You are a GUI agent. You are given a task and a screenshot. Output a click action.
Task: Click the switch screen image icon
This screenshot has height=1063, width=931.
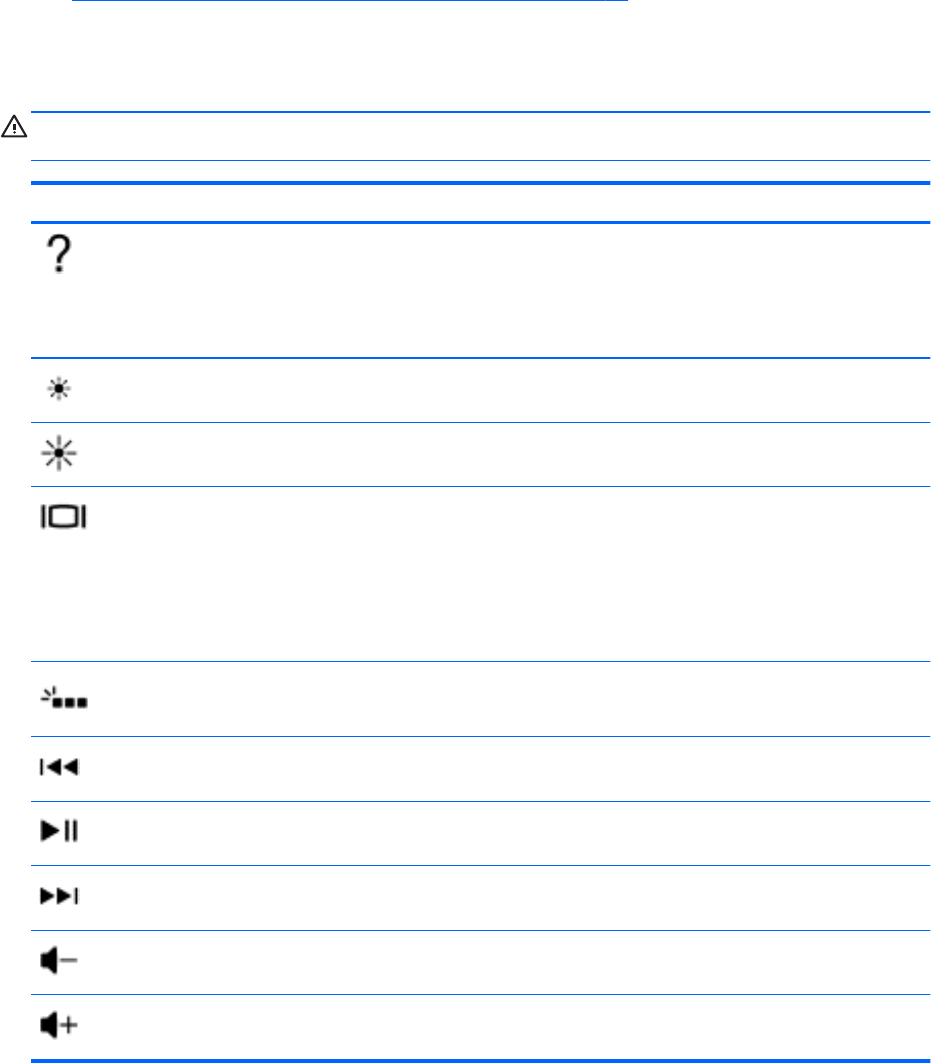(63, 517)
